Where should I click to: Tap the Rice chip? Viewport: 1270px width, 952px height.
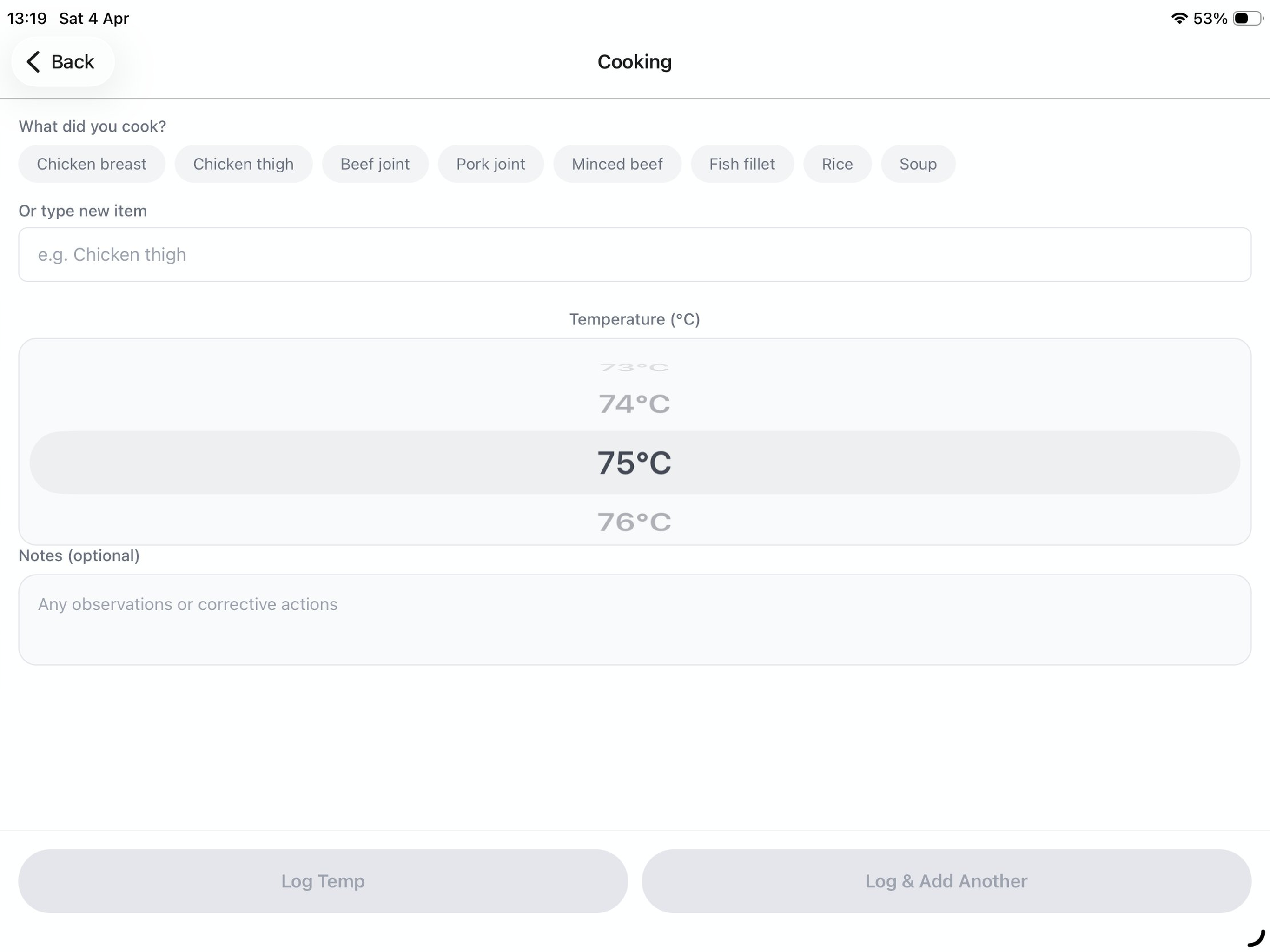[837, 164]
